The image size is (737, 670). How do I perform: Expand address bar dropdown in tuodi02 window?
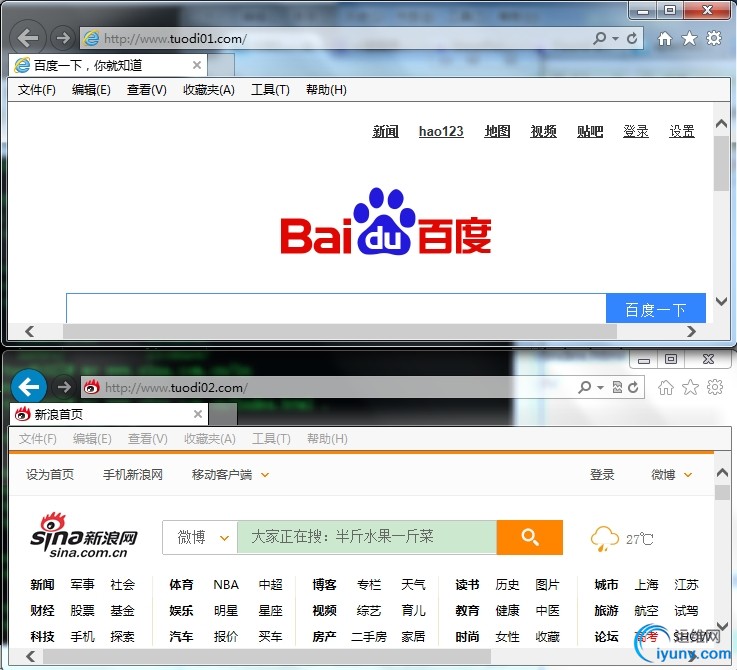pyautogui.click(x=600, y=387)
